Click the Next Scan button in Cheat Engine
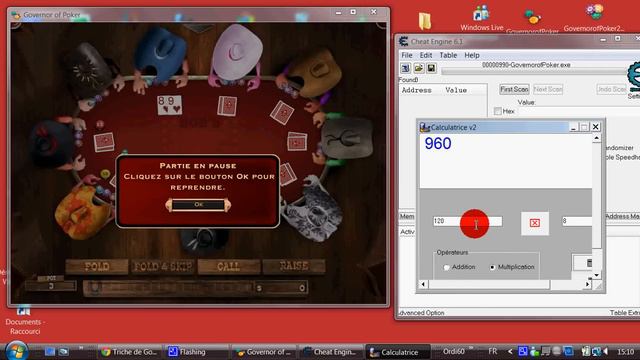This screenshot has height=360, width=640. (548, 89)
